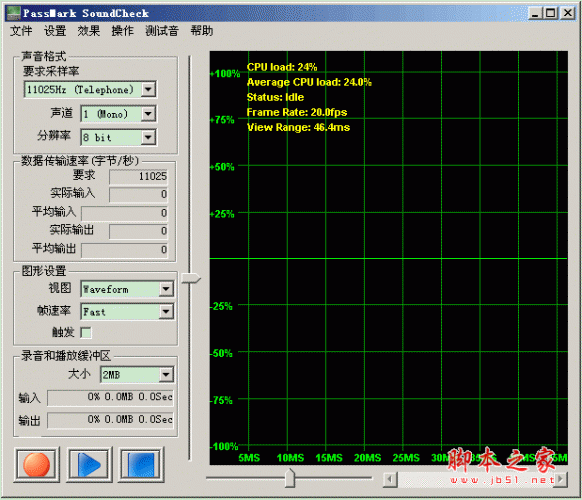Click the 15MS time axis label

pyautogui.click(x=329, y=458)
